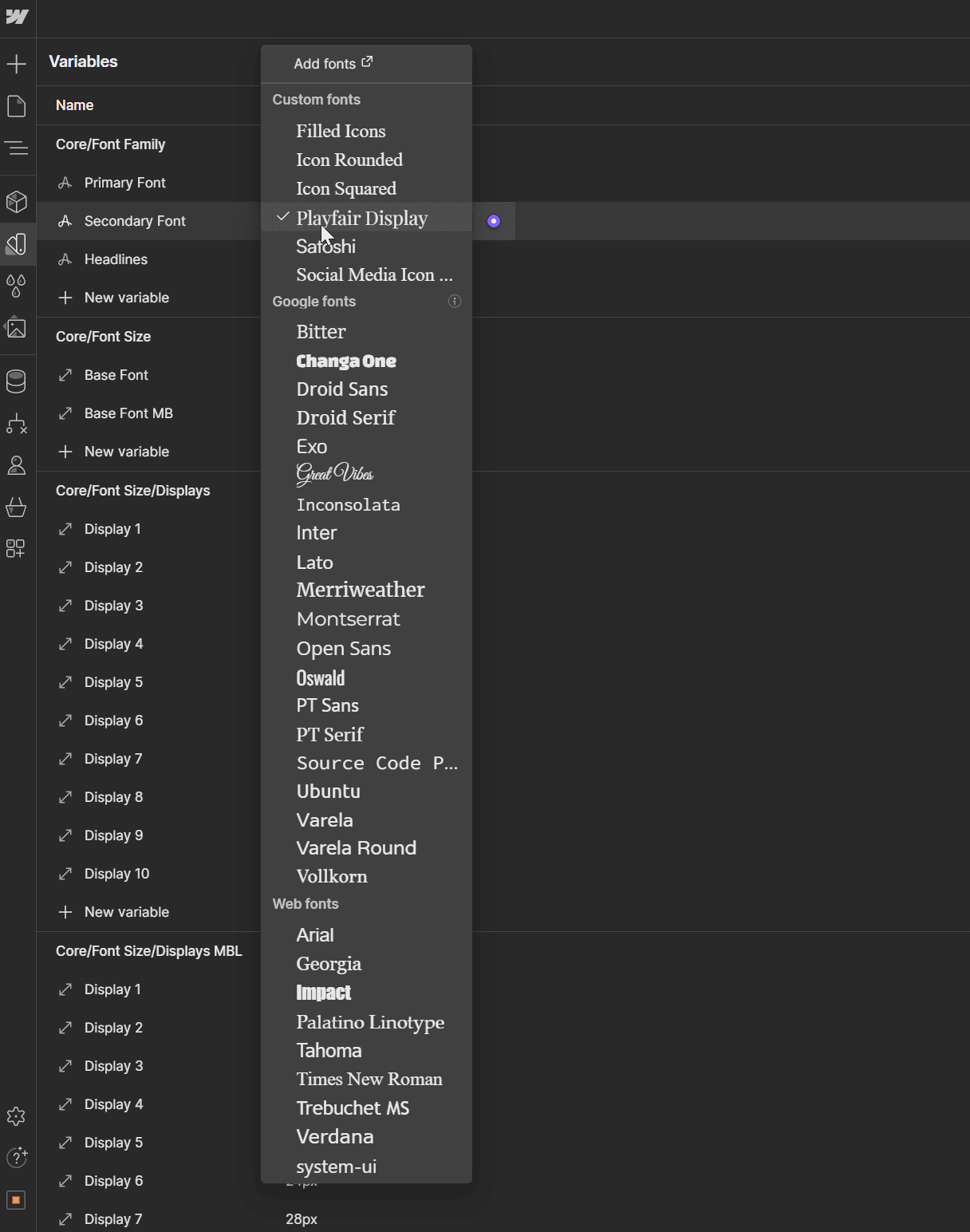Choose the checked Playfair Display font
970x1232 pixels.
pyautogui.click(x=366, y=217)
